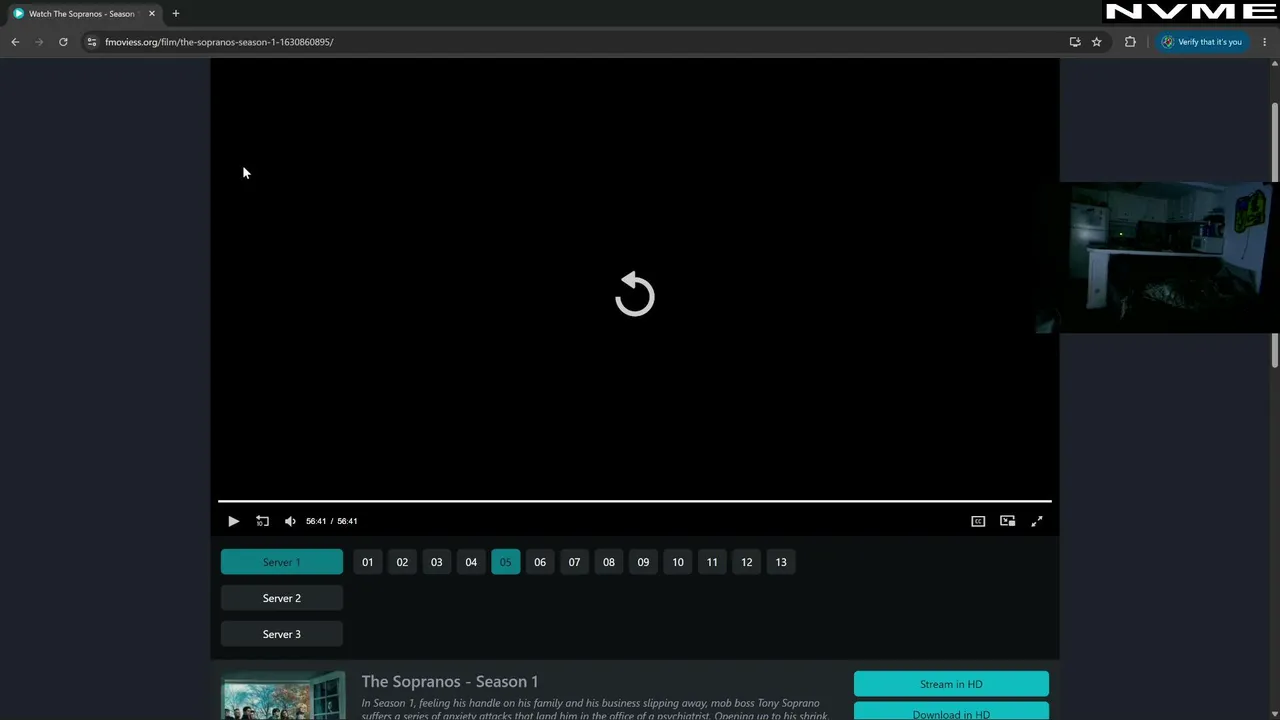This screenshot has width=1280, height=720.
Task: View site information icon in address bar
Action: pyautogui.click(x=92, y=42)
